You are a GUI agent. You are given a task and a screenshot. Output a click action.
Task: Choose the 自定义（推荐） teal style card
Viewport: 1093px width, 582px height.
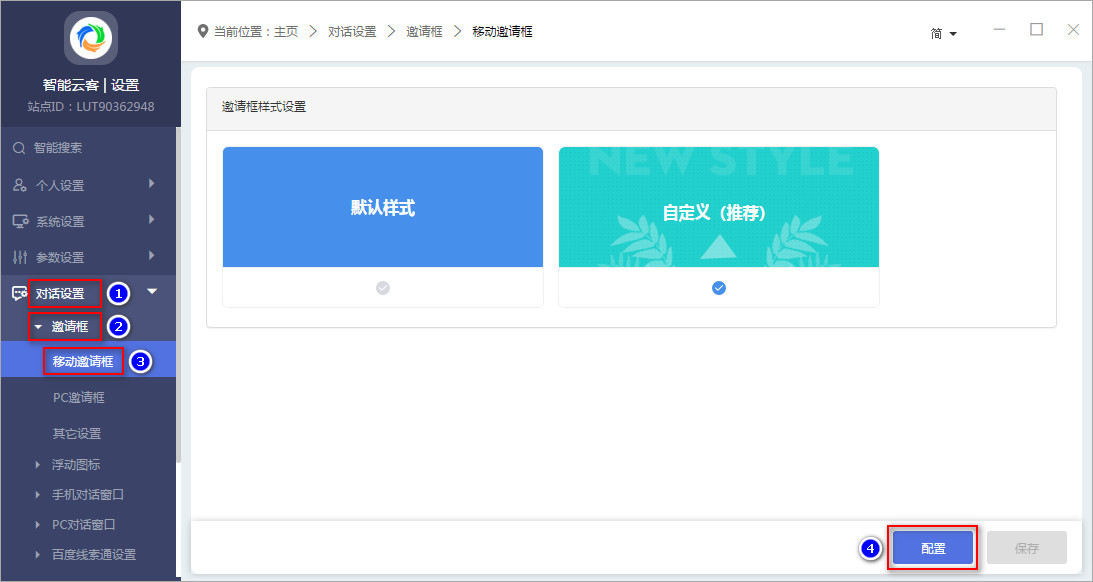click(x=719, y=207)
